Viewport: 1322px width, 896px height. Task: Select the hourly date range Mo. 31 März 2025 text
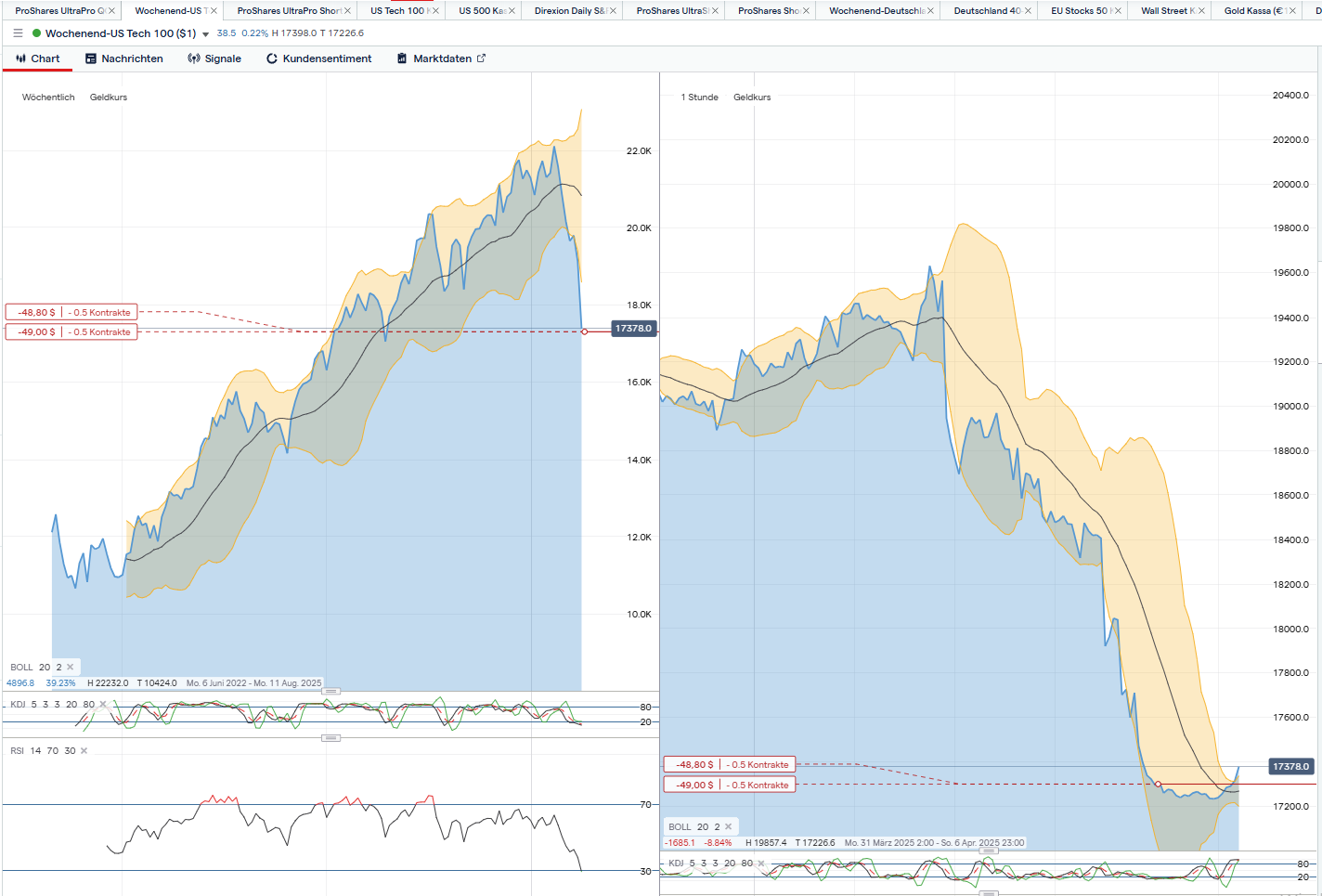[934, 843]
